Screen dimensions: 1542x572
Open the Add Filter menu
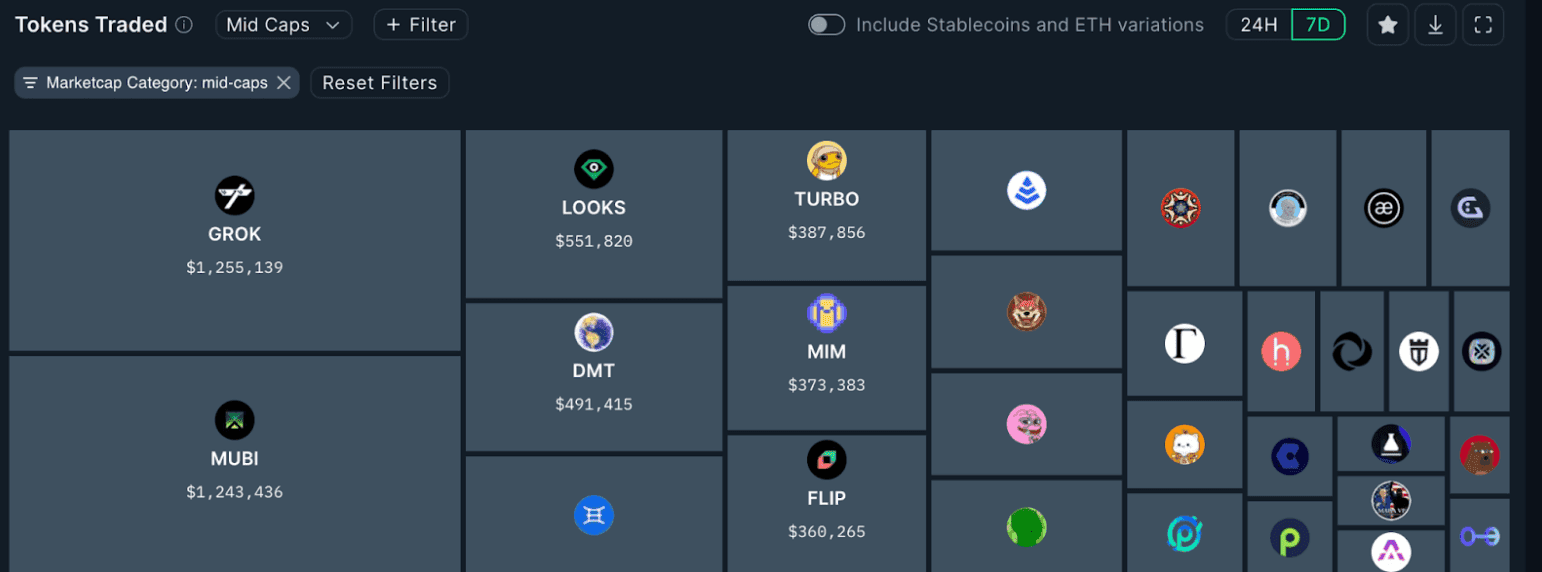point(421,25)
